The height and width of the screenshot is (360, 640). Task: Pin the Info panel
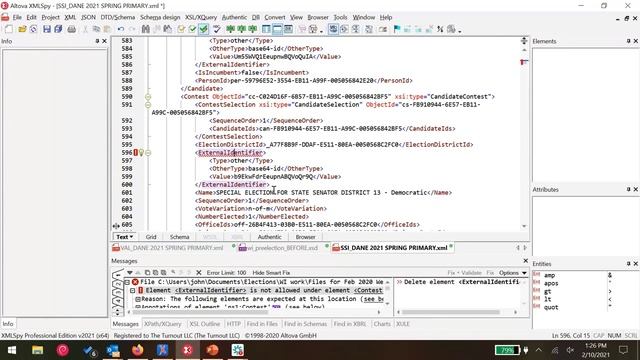[x=97, y=41]
